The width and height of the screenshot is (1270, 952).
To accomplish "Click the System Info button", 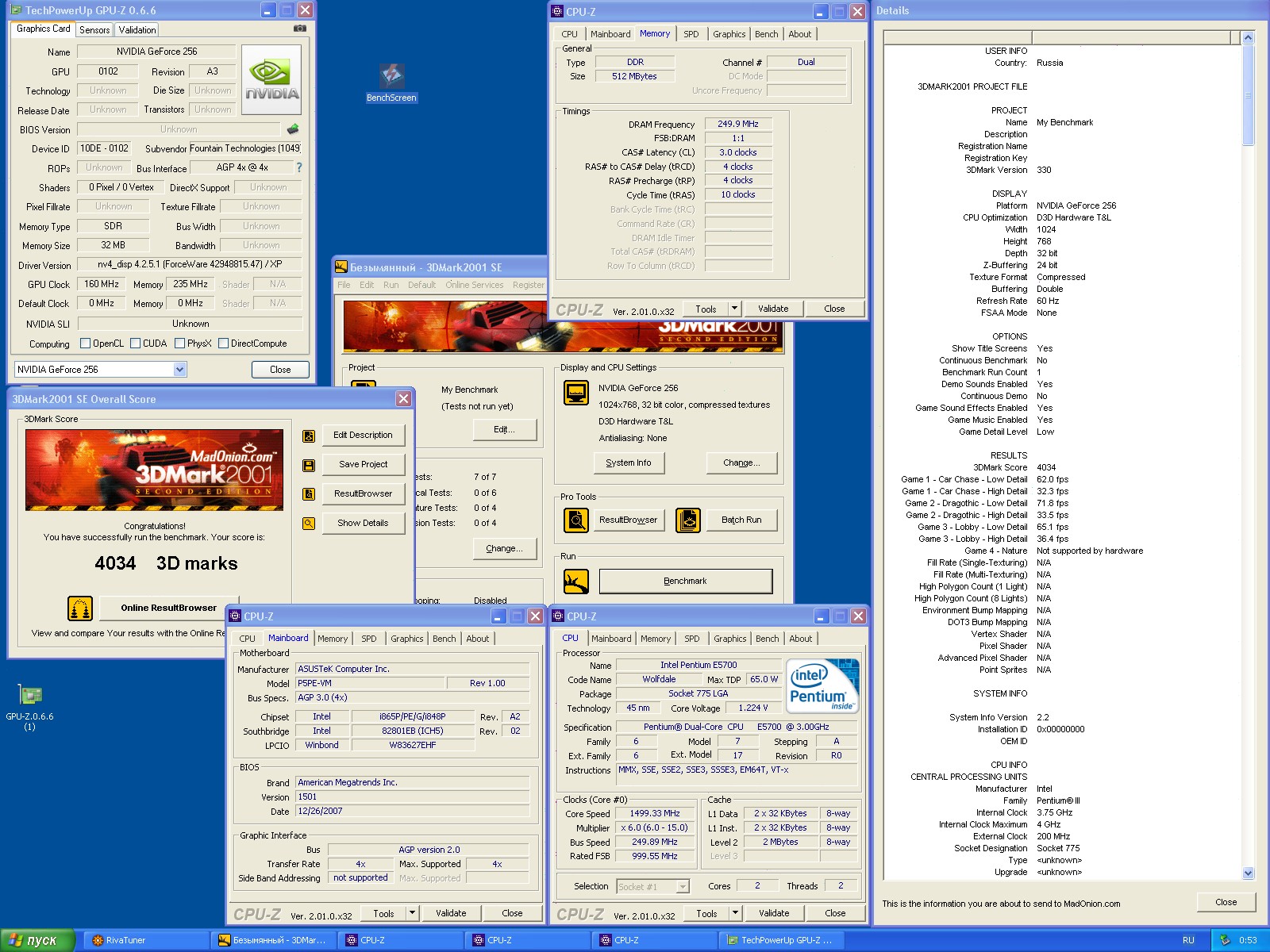I will click(629, 463).
